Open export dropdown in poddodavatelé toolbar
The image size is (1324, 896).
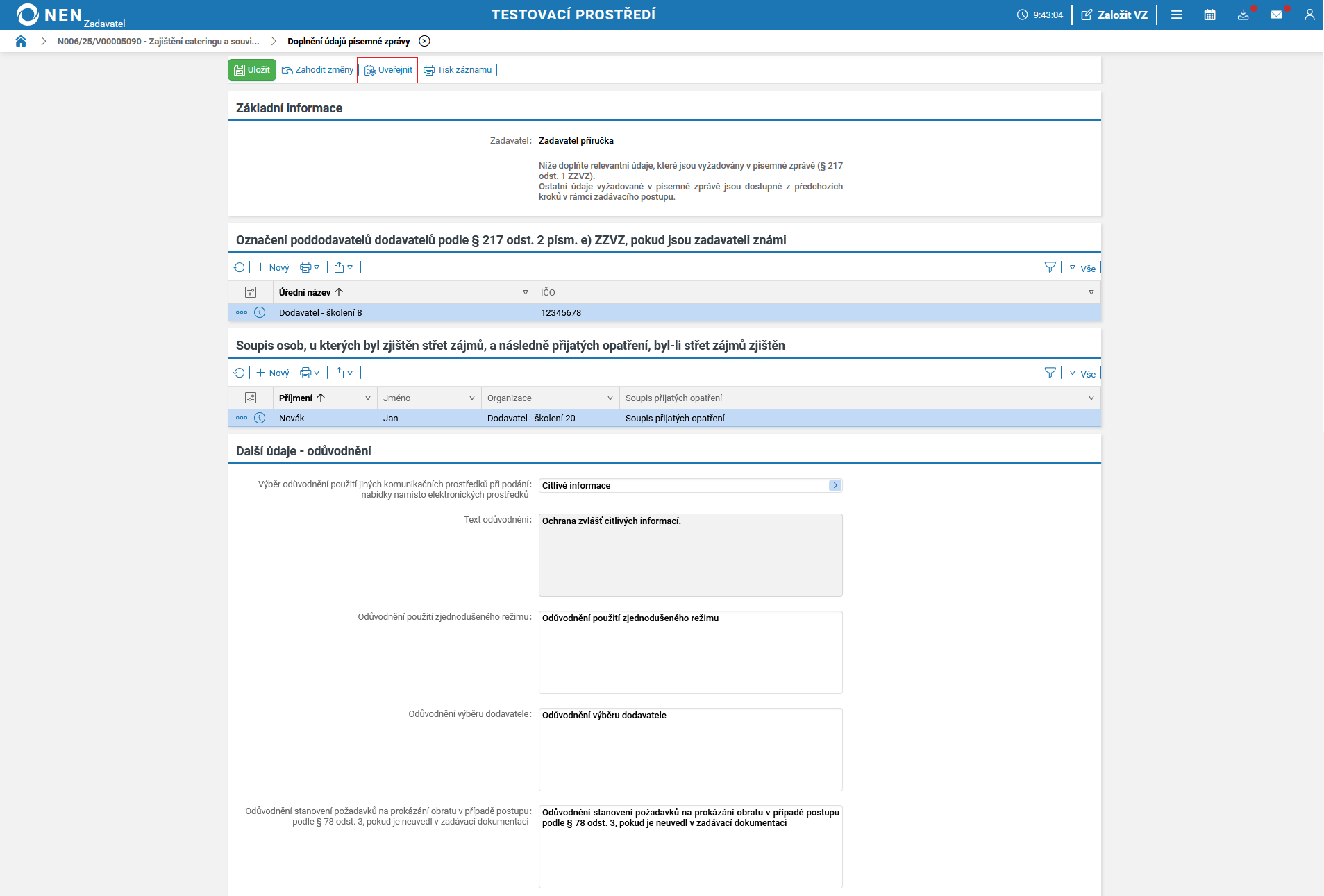[344, 267]
